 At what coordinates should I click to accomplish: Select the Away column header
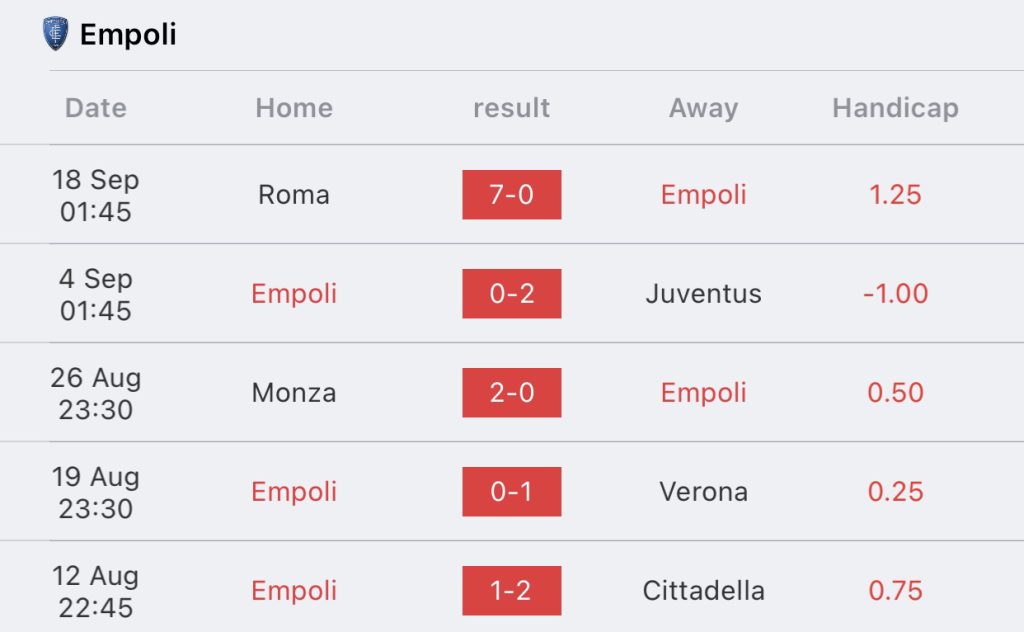[x=703, y=108]
